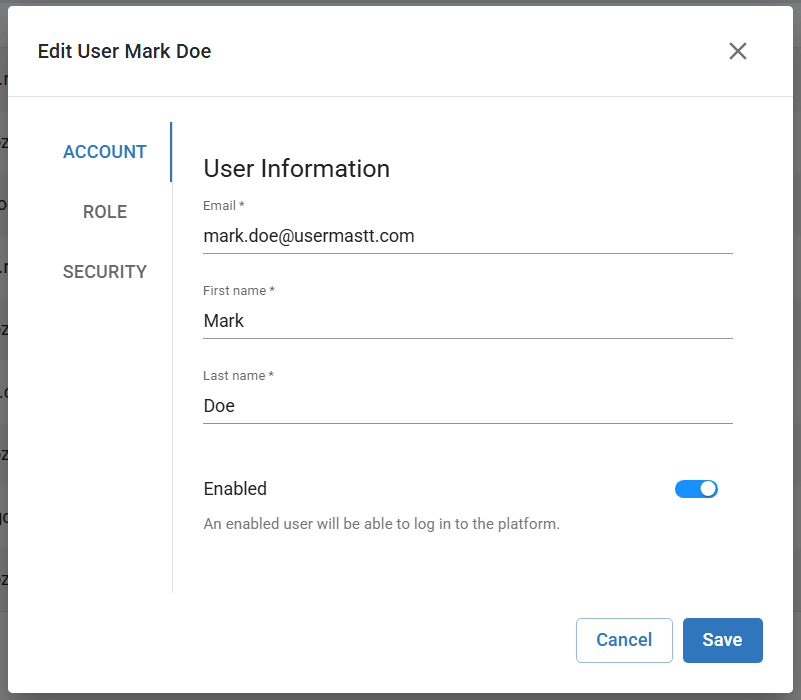This screenshot has width=801, height=700.
Task: Save the user changes
Action: pyautogui.click(x=722, y=640)
